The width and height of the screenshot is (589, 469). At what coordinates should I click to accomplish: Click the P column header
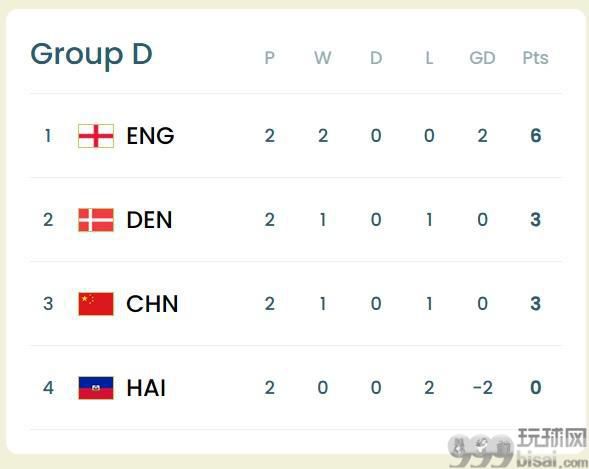click(269, 58)
